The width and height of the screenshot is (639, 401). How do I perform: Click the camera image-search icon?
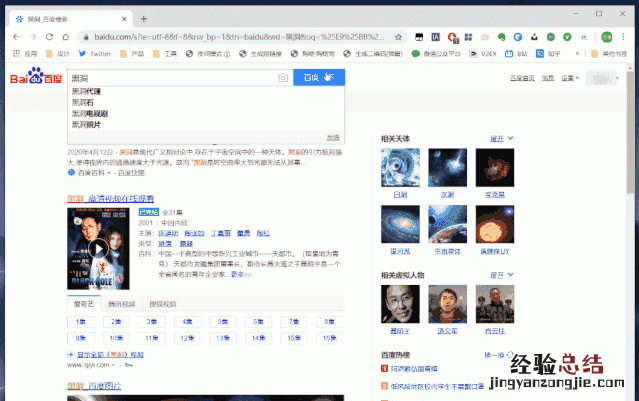point(283,78)
